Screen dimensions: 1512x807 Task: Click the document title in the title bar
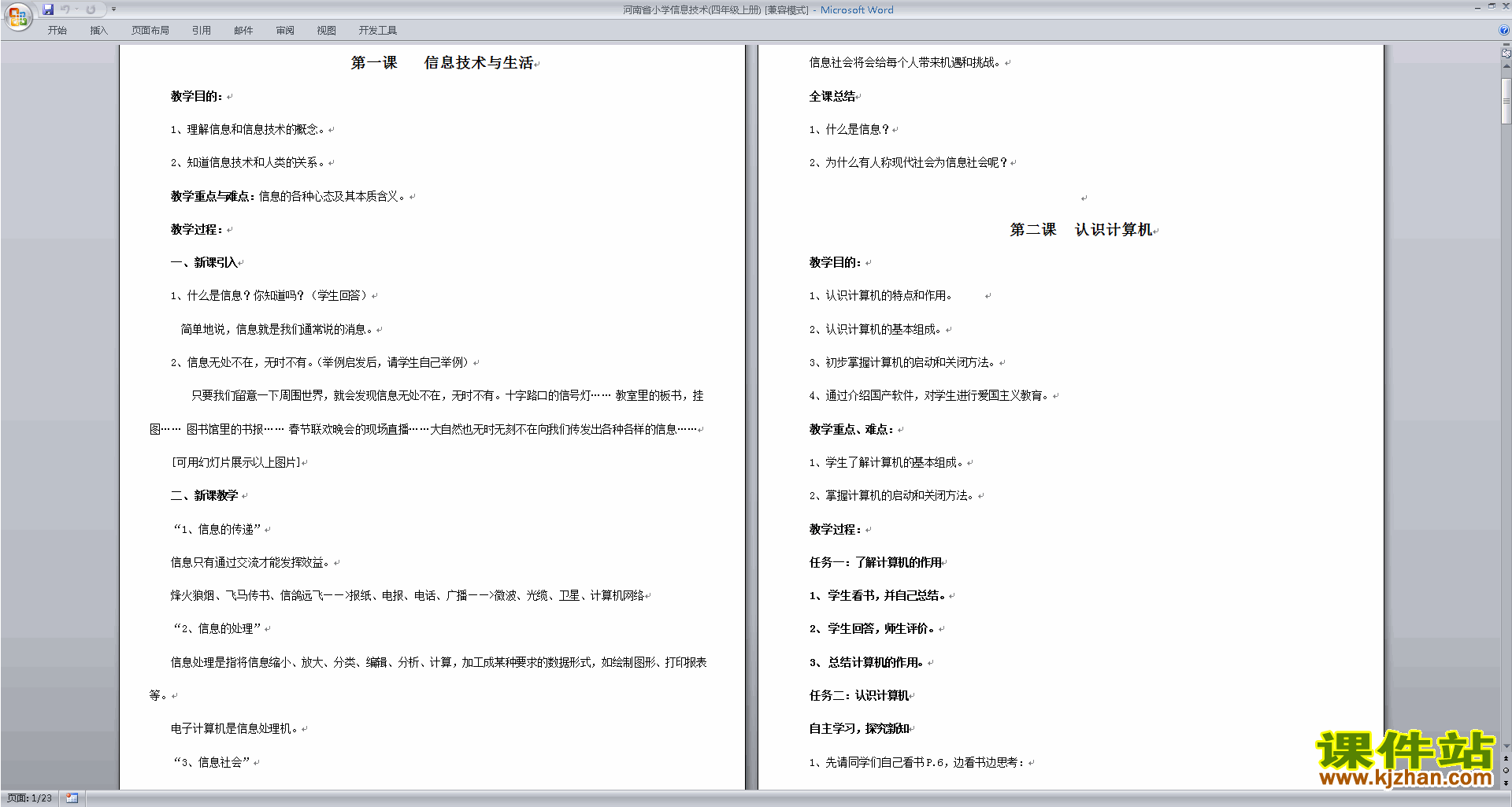[758, 10]
